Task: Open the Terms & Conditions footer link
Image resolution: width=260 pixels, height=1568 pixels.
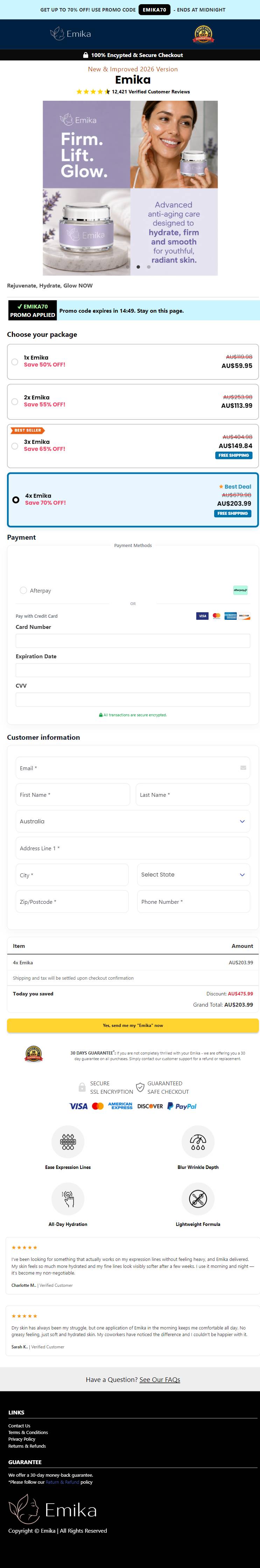Action: [x=28, y=1432]
